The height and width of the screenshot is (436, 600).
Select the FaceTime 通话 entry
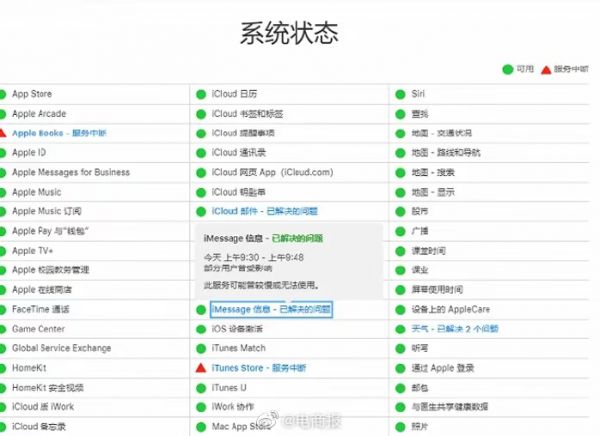coord(40,309)
